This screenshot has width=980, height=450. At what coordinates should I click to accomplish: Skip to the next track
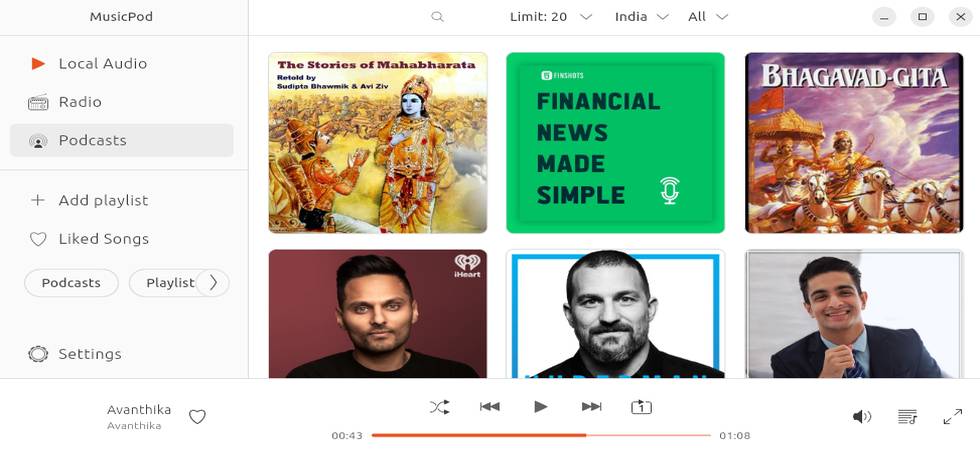(x=591, y=407)
